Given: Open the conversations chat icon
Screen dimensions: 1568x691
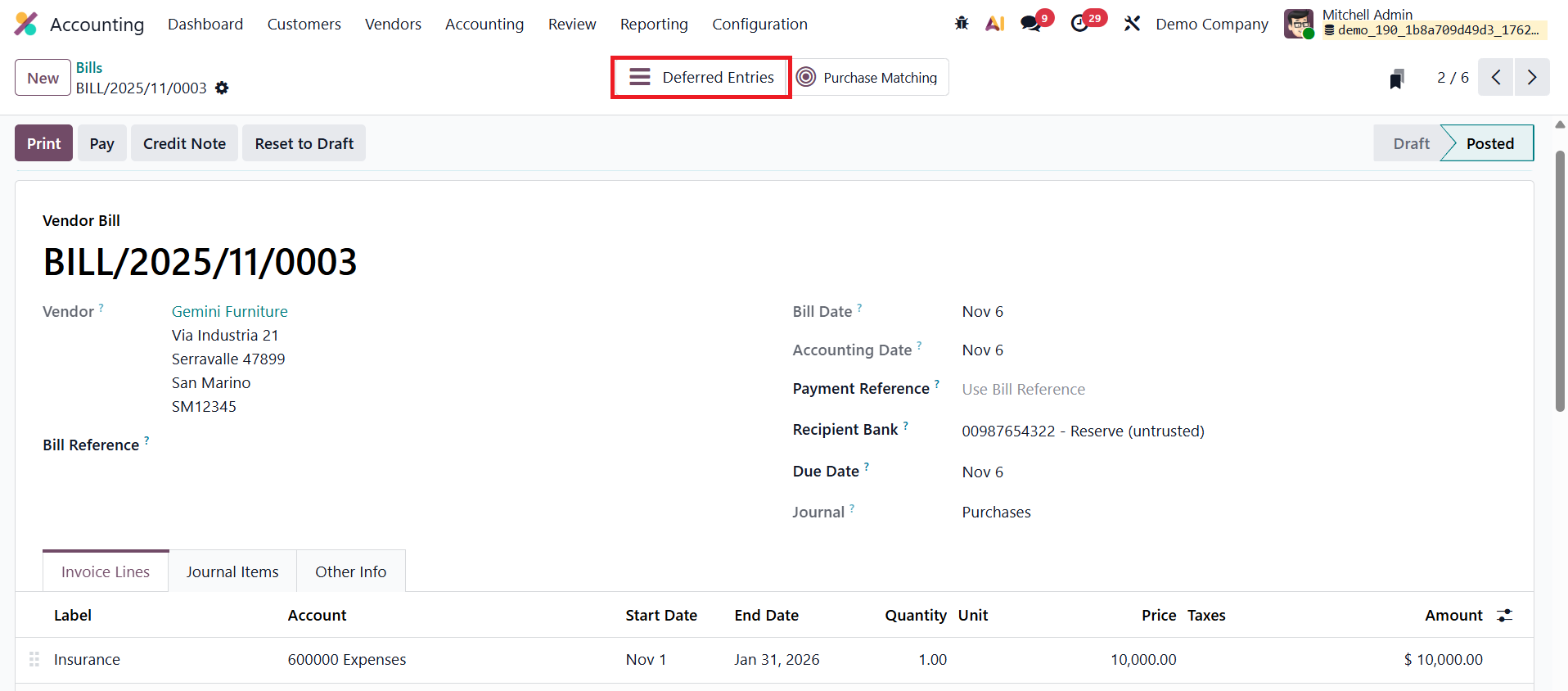Looking at the screenshot, I should [1031, 24].
